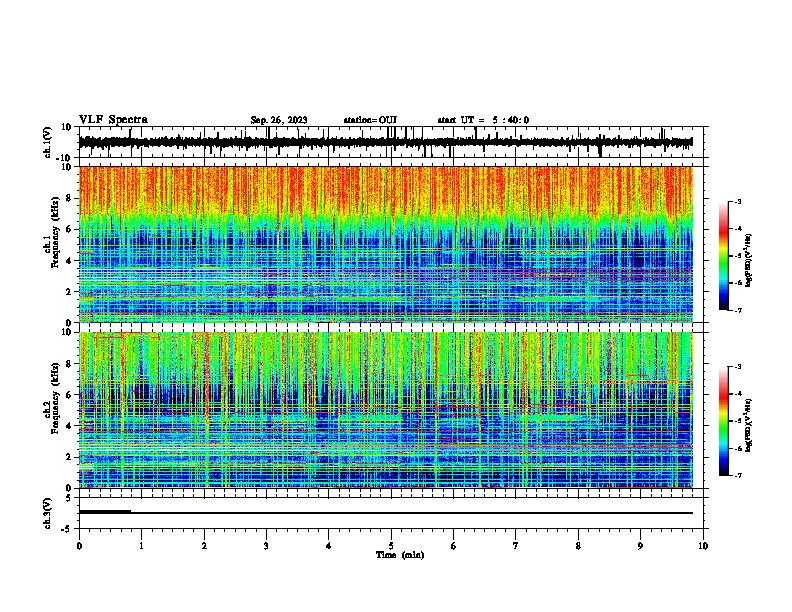Click the ch.2 color scale bar
Image resolution: width=792 pixels, height=612 pixels.
[724, 421]
